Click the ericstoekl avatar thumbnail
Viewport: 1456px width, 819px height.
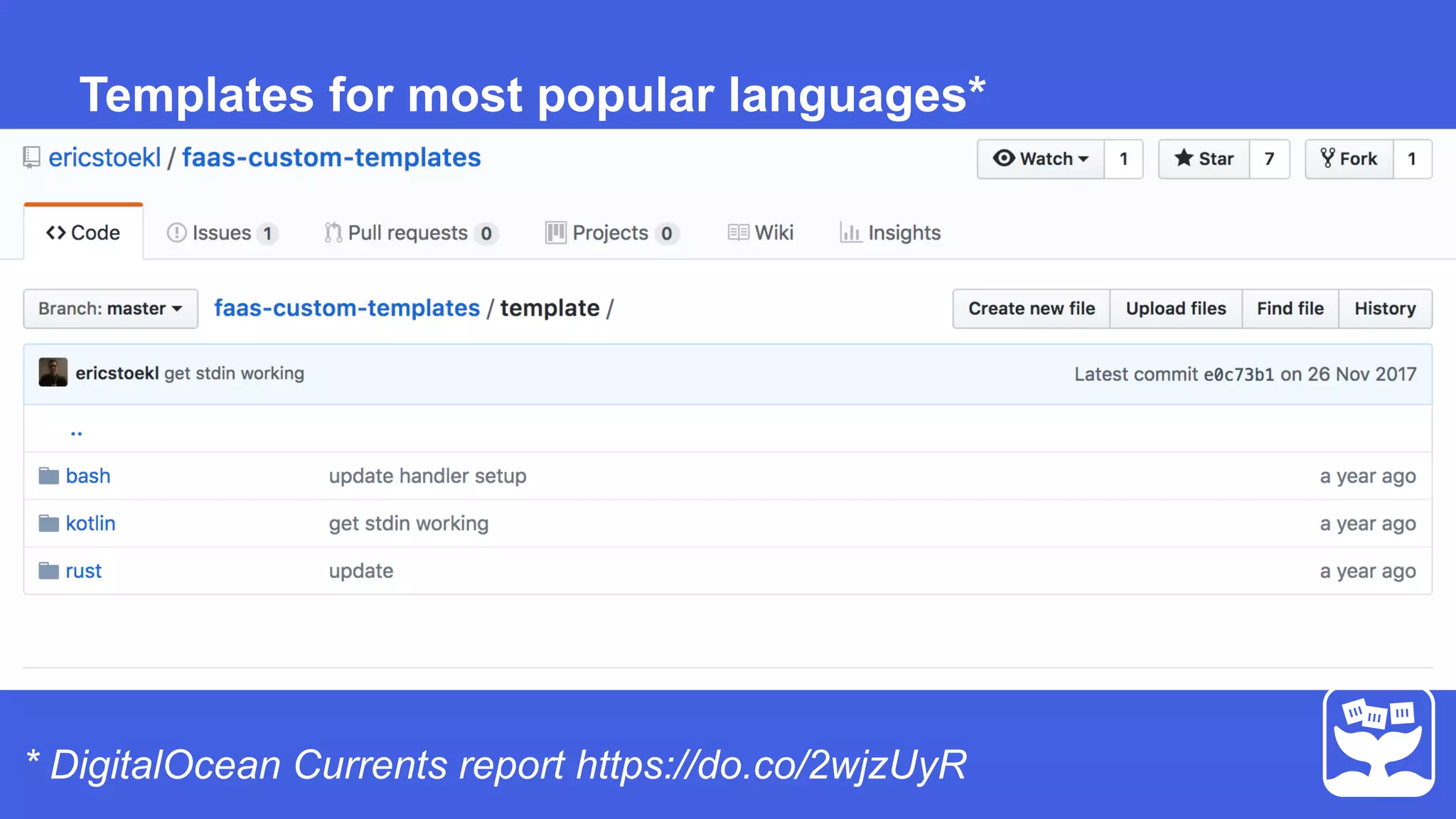click(x=53, y=373)
